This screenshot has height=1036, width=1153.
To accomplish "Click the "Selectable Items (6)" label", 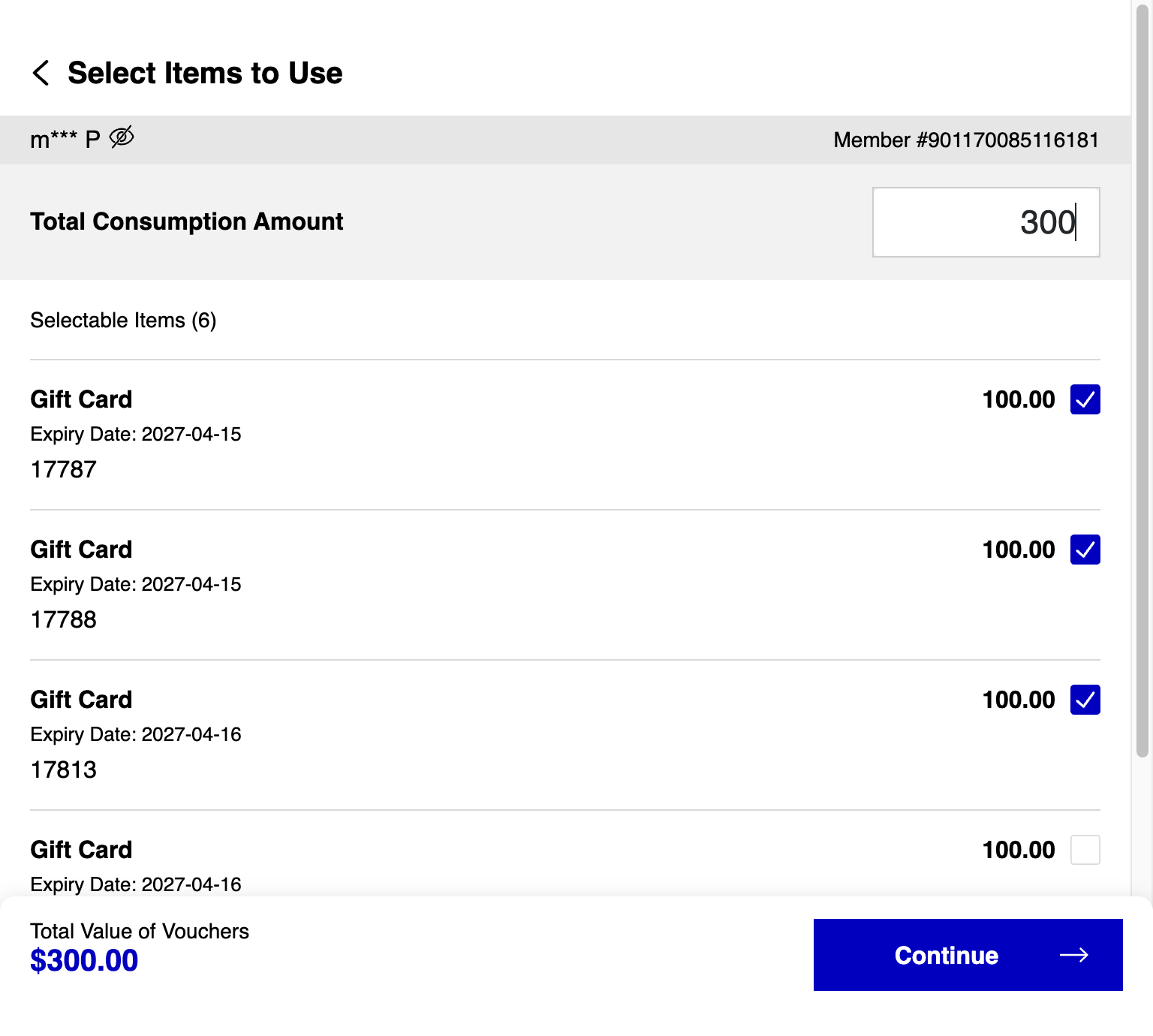I will pos(123,321).
